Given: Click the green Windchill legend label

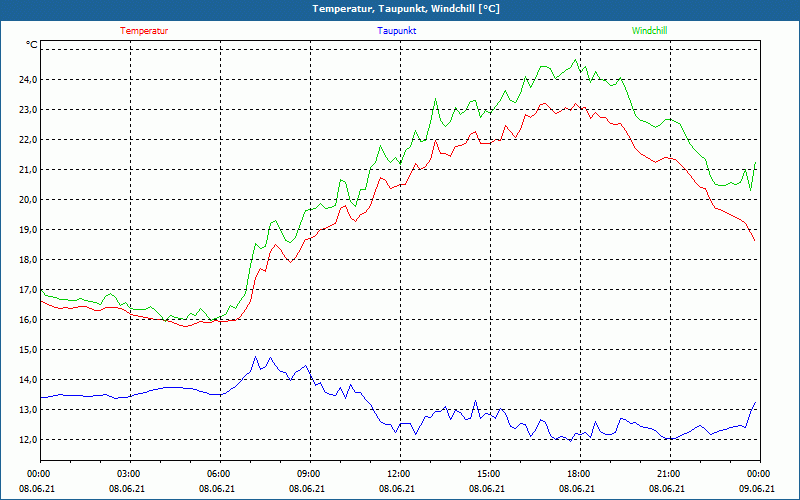Looking at the screenshot, I should [649, 31].
